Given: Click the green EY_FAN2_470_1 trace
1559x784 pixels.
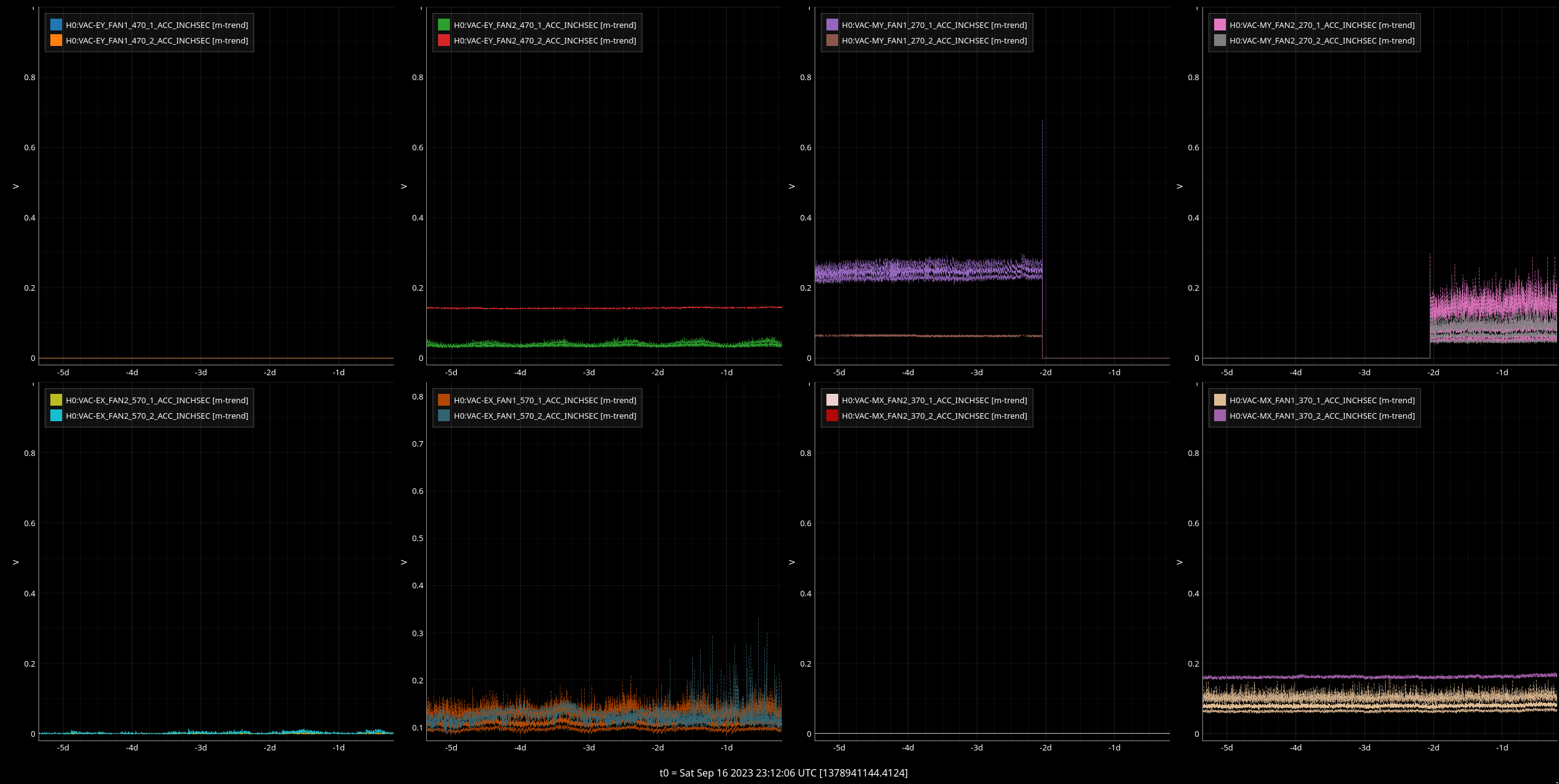Looking at the screenshot, I should click(604, 343).
